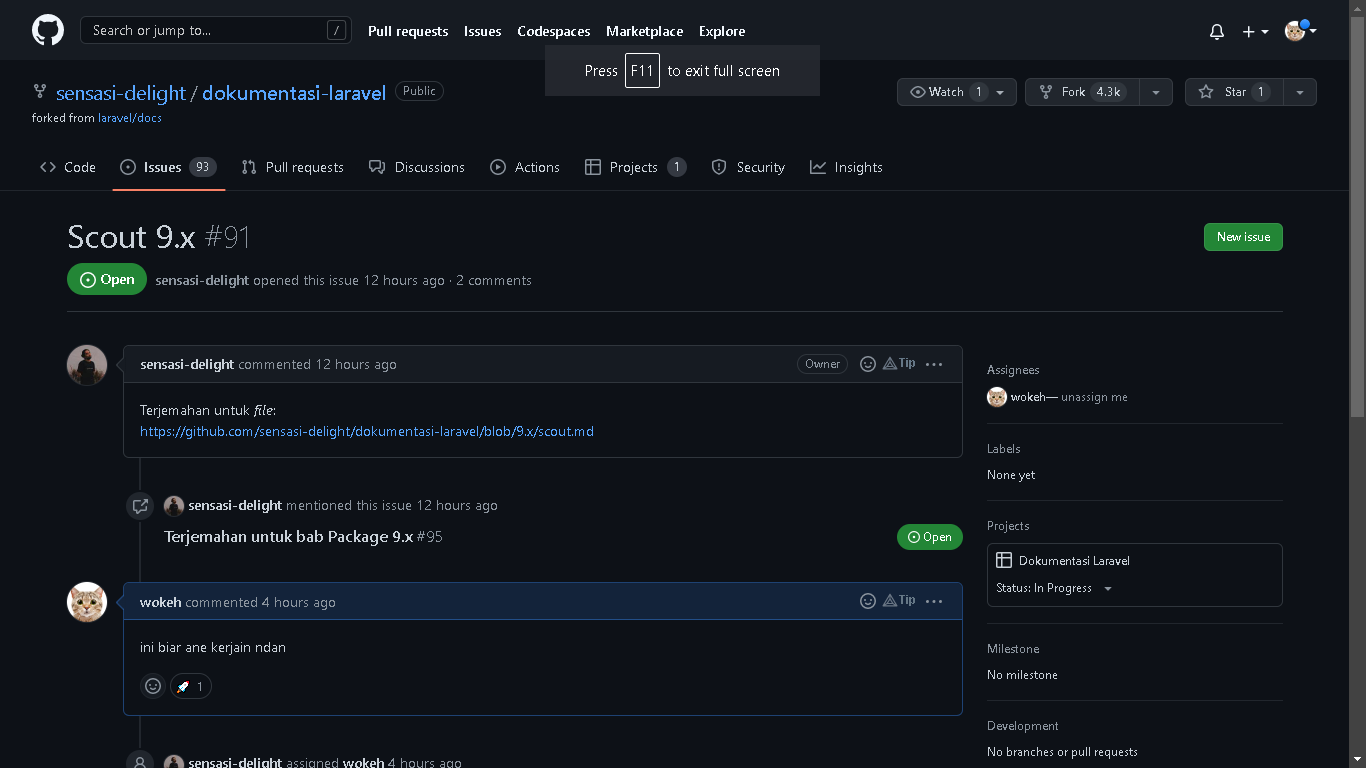This screenshot has height=768, width=1366.
Task: Expand the Status: In Progress dropdown
Action: click(x=1054, y=588)
